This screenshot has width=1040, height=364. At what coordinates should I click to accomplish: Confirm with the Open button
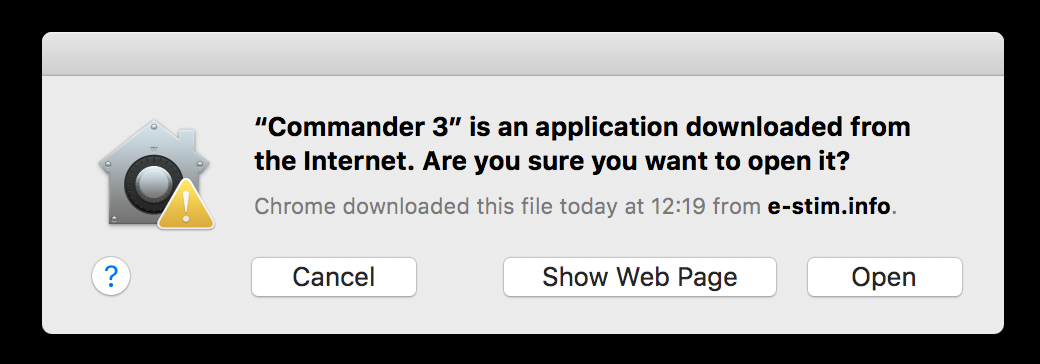pos(884,276)
